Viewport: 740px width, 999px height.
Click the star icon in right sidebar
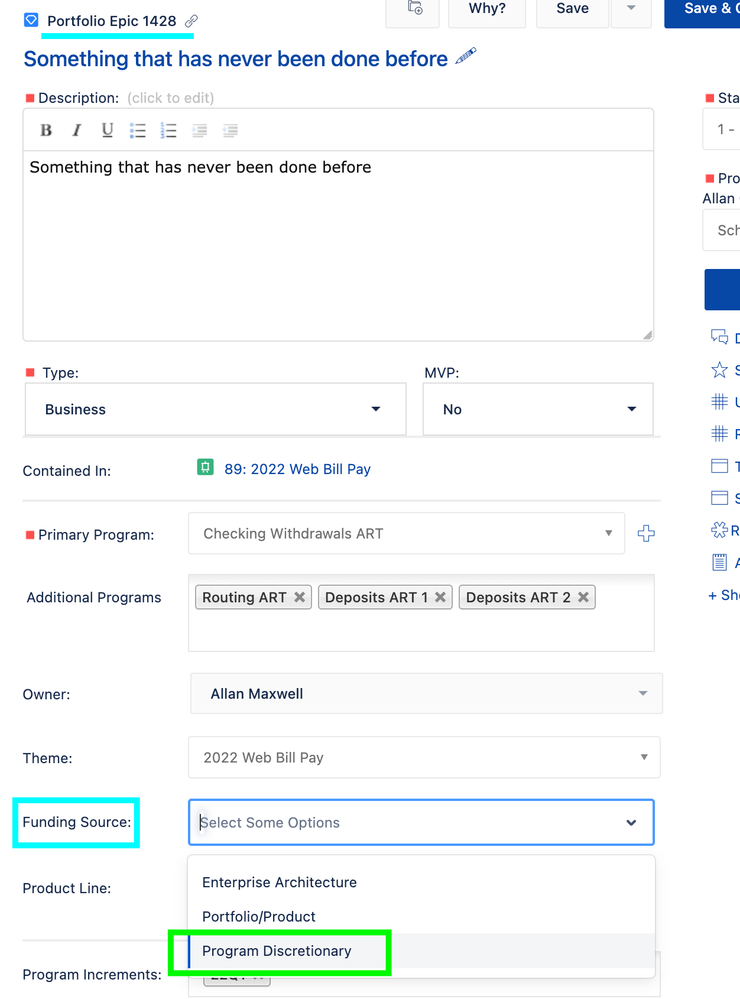pyautogui.click(x=719, y=370)
